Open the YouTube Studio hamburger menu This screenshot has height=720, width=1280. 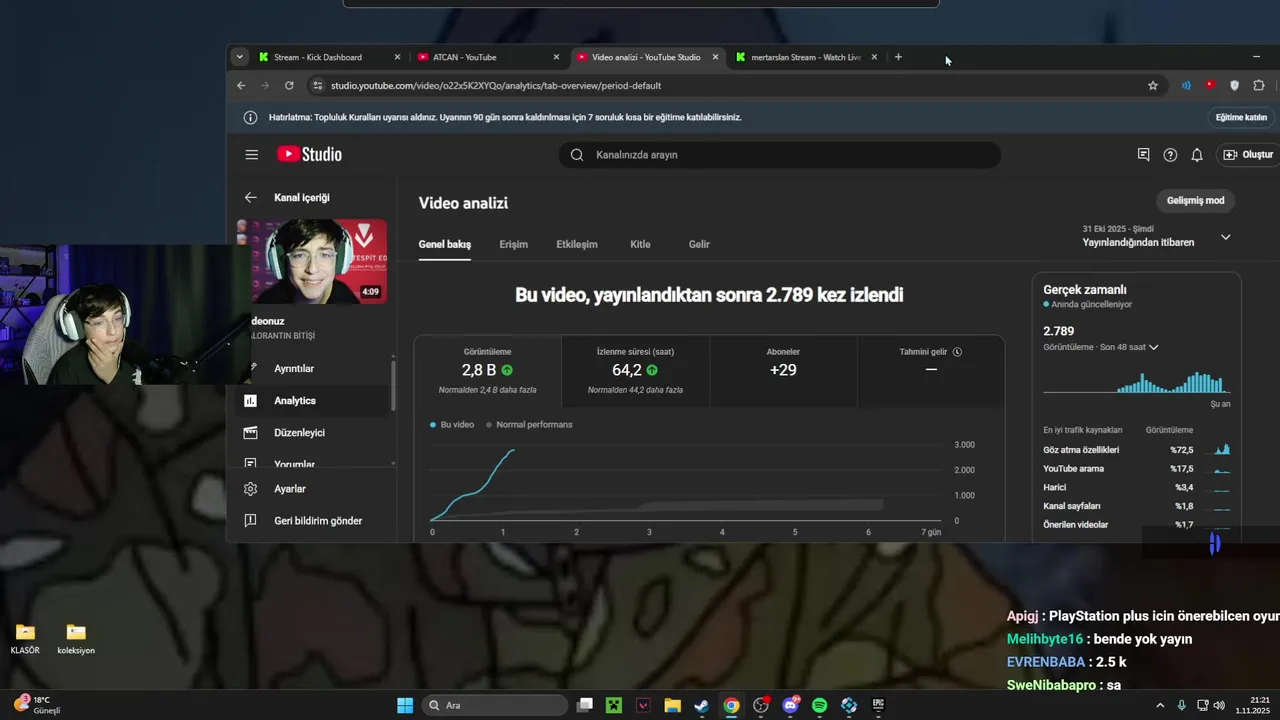[252, 155]
